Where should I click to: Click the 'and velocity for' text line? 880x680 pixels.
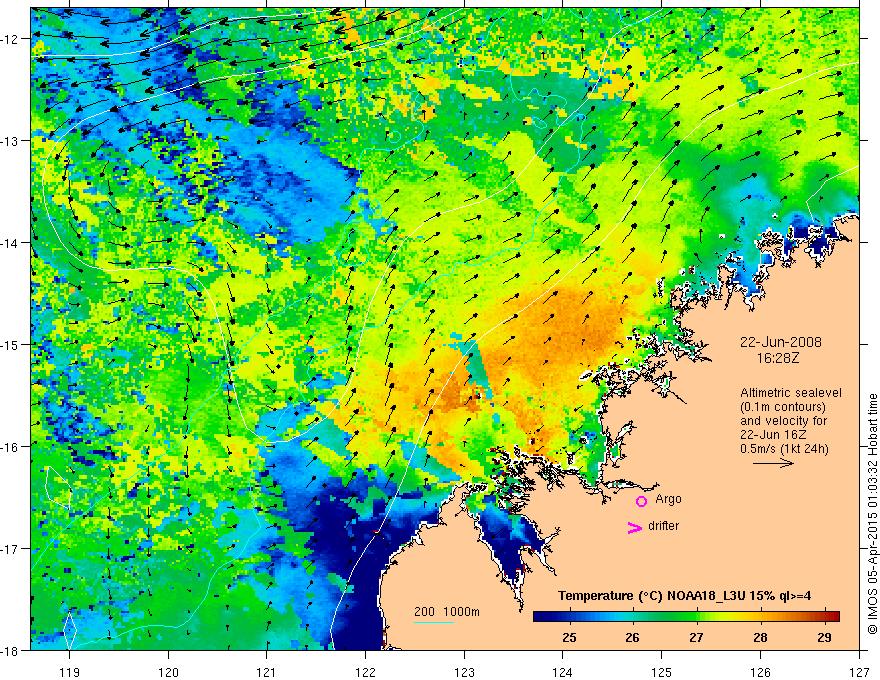click(783, 421)
